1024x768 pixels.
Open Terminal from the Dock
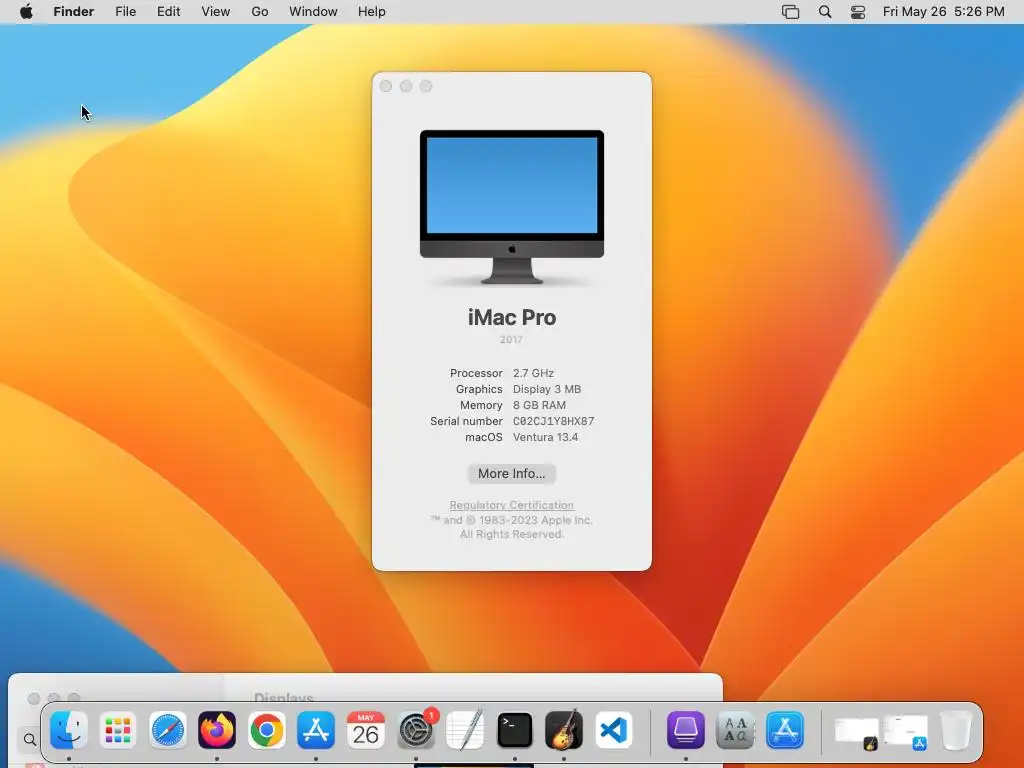click(515, 729)
